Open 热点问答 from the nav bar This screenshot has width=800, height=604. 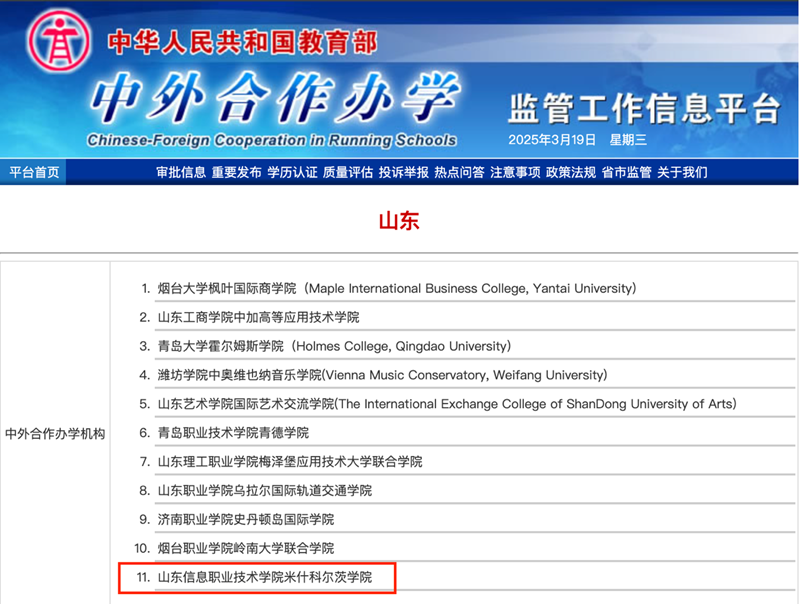(459, 172)
